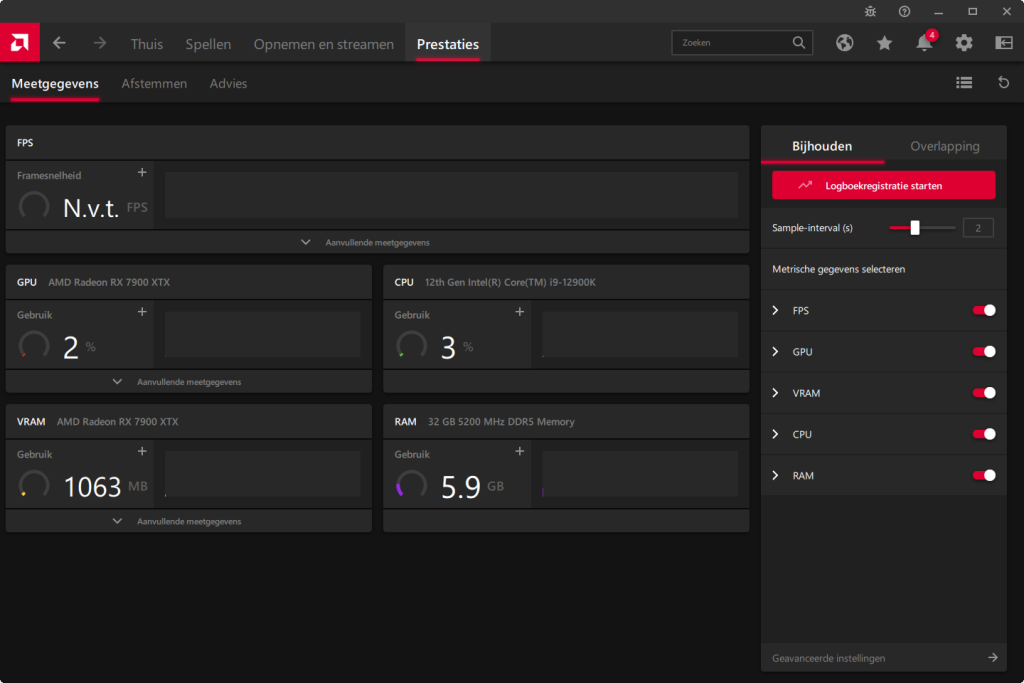Image resolution: width=1024 pixels, height=683 pixels.
Task: Click the search magnifier icon
Action: (x=799, y=42)
